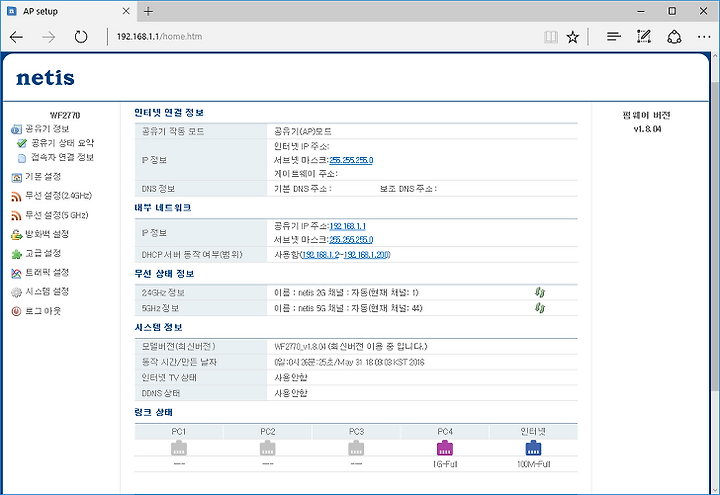720x495 pixels.
Task: Open the Hub three-lines icon
Action: [x=613, y=36]
